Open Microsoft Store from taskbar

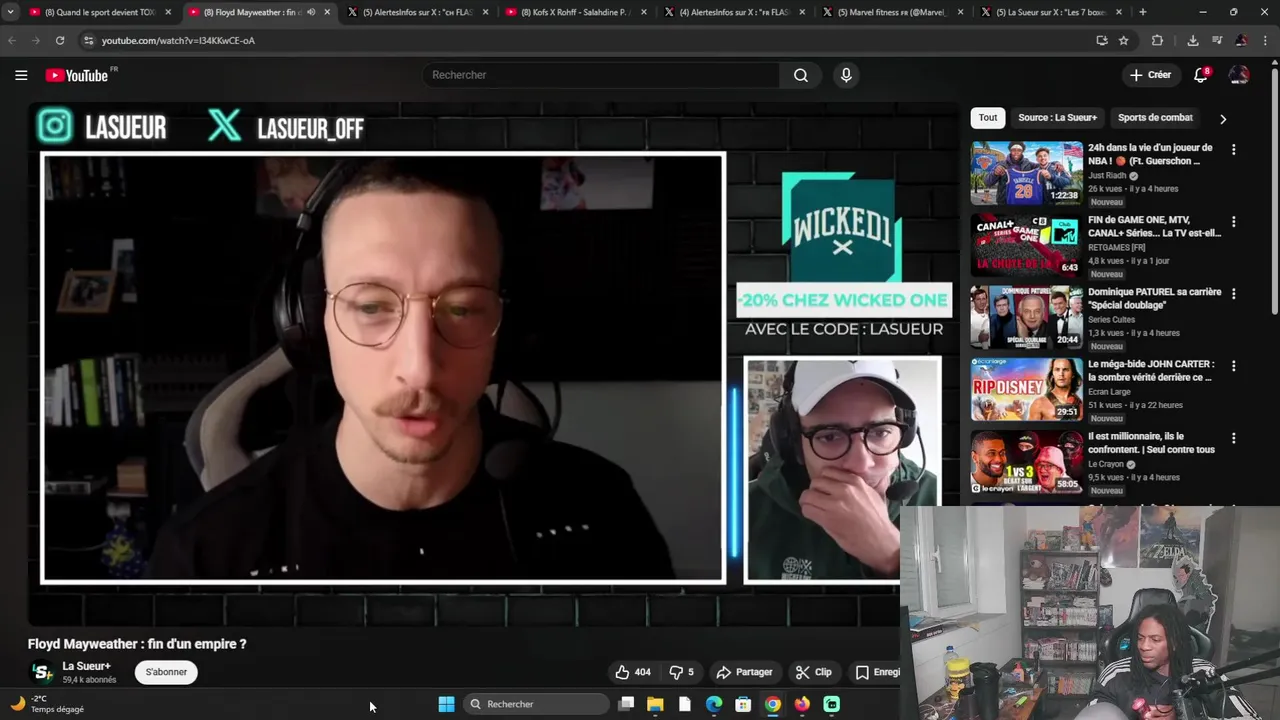pos(743,704)
